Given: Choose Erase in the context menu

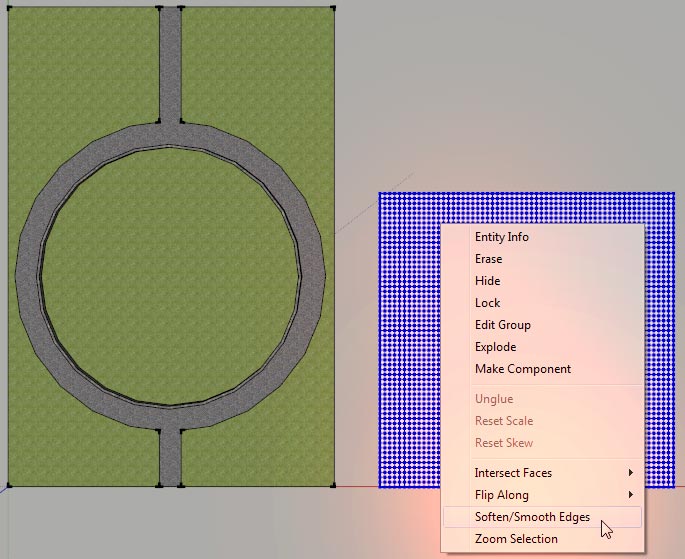Looking at the screenshot, I should pyautogui.click(x=488, y=259).
